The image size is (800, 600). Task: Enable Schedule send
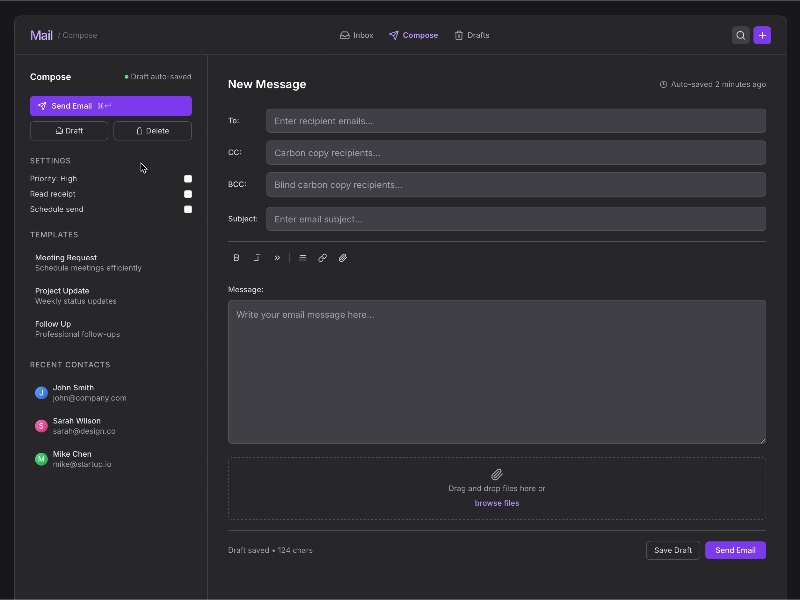click(187, 209)
